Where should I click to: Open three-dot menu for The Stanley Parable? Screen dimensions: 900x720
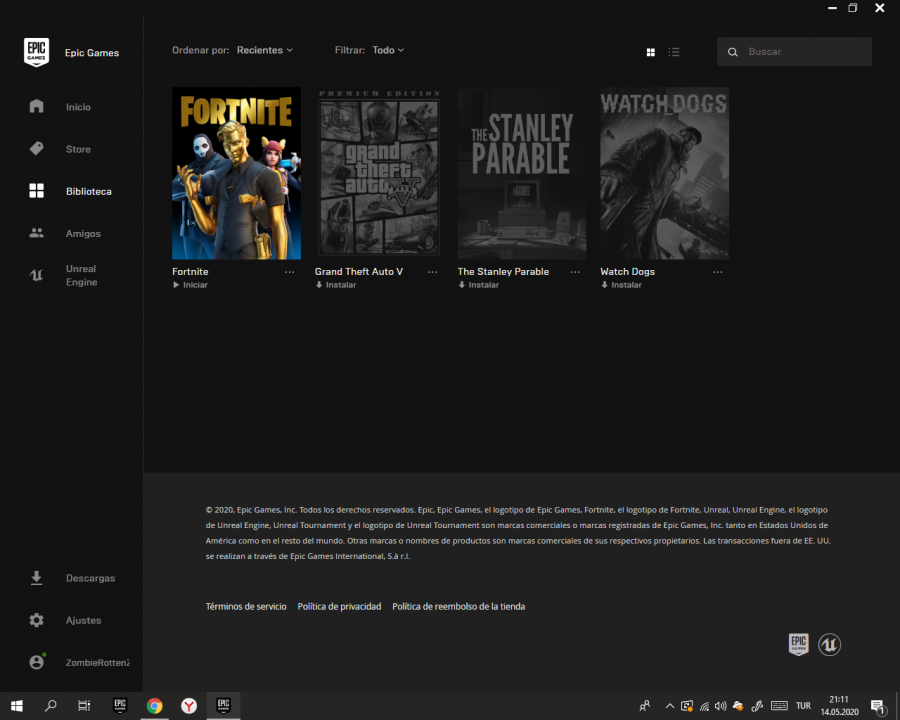pos(575,272)
